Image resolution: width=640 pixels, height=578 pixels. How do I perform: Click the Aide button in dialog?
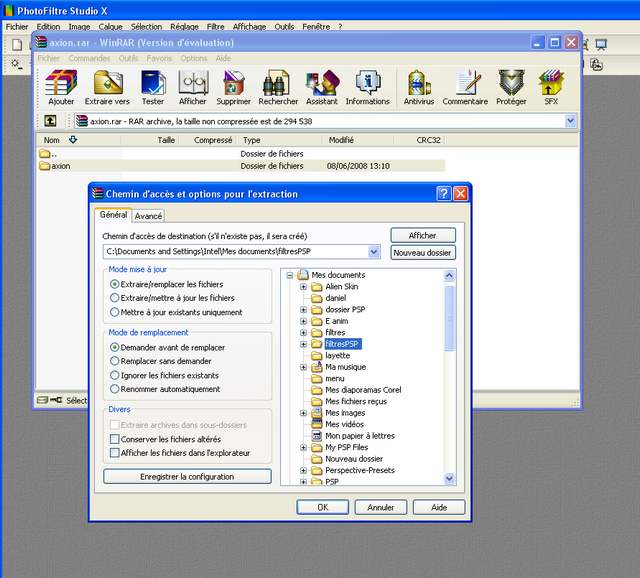439,507
